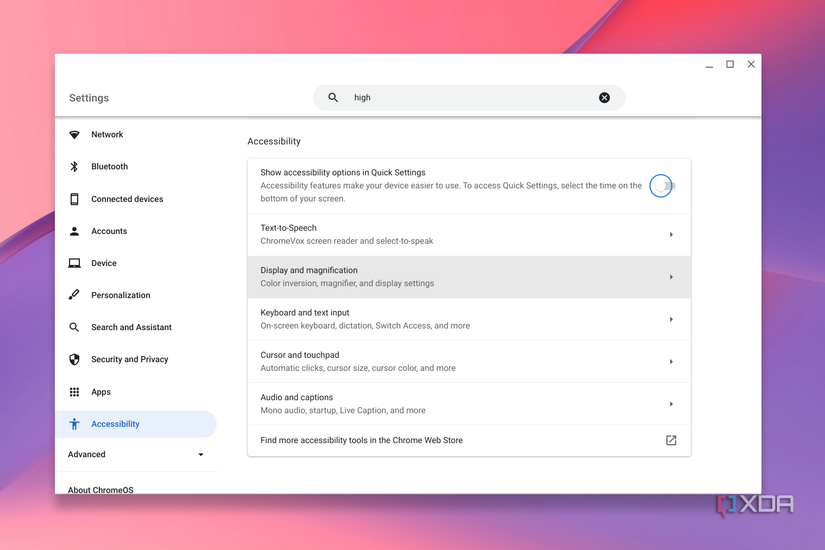825x550 pixels.
Task: Minimize the Settings window
Action: (709, 65)
